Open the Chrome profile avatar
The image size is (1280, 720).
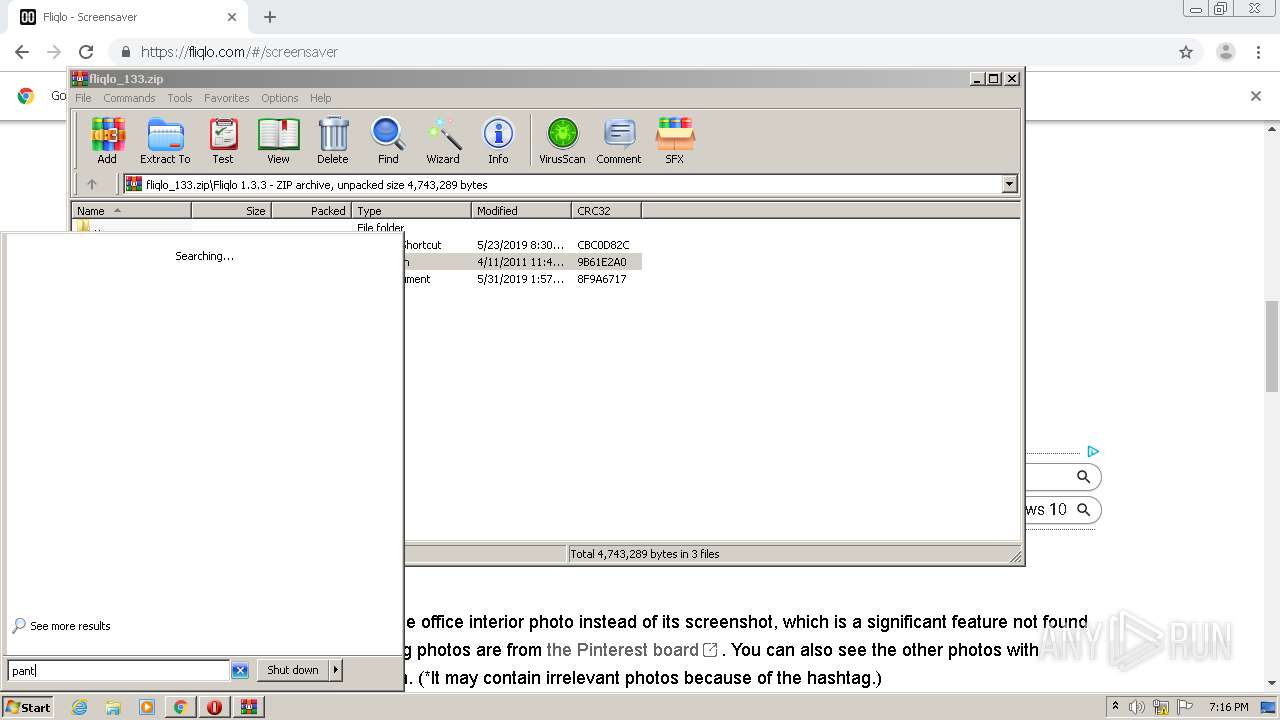[x=1226, y=52]
